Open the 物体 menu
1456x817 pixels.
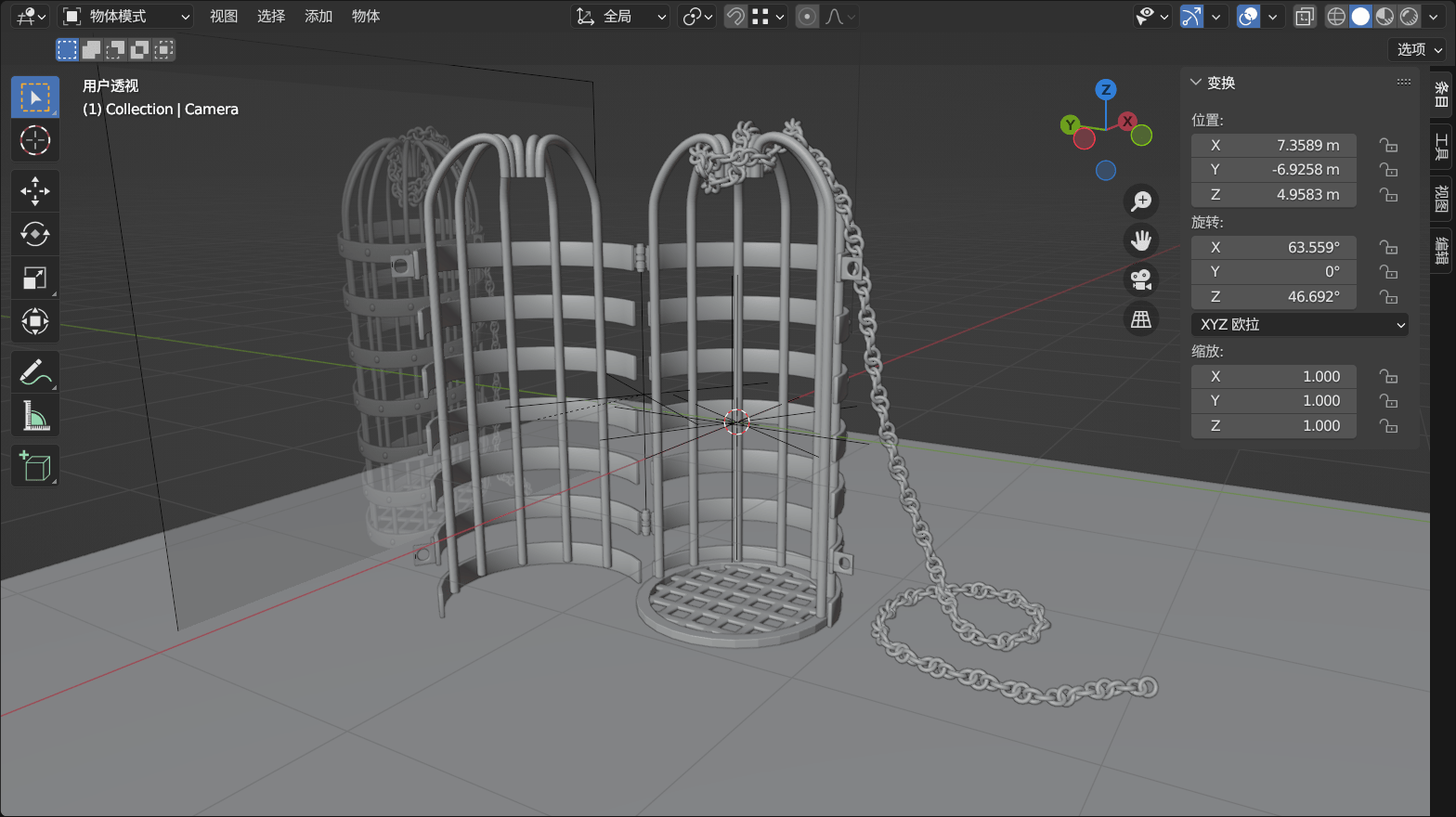click(x=366, y=16)
